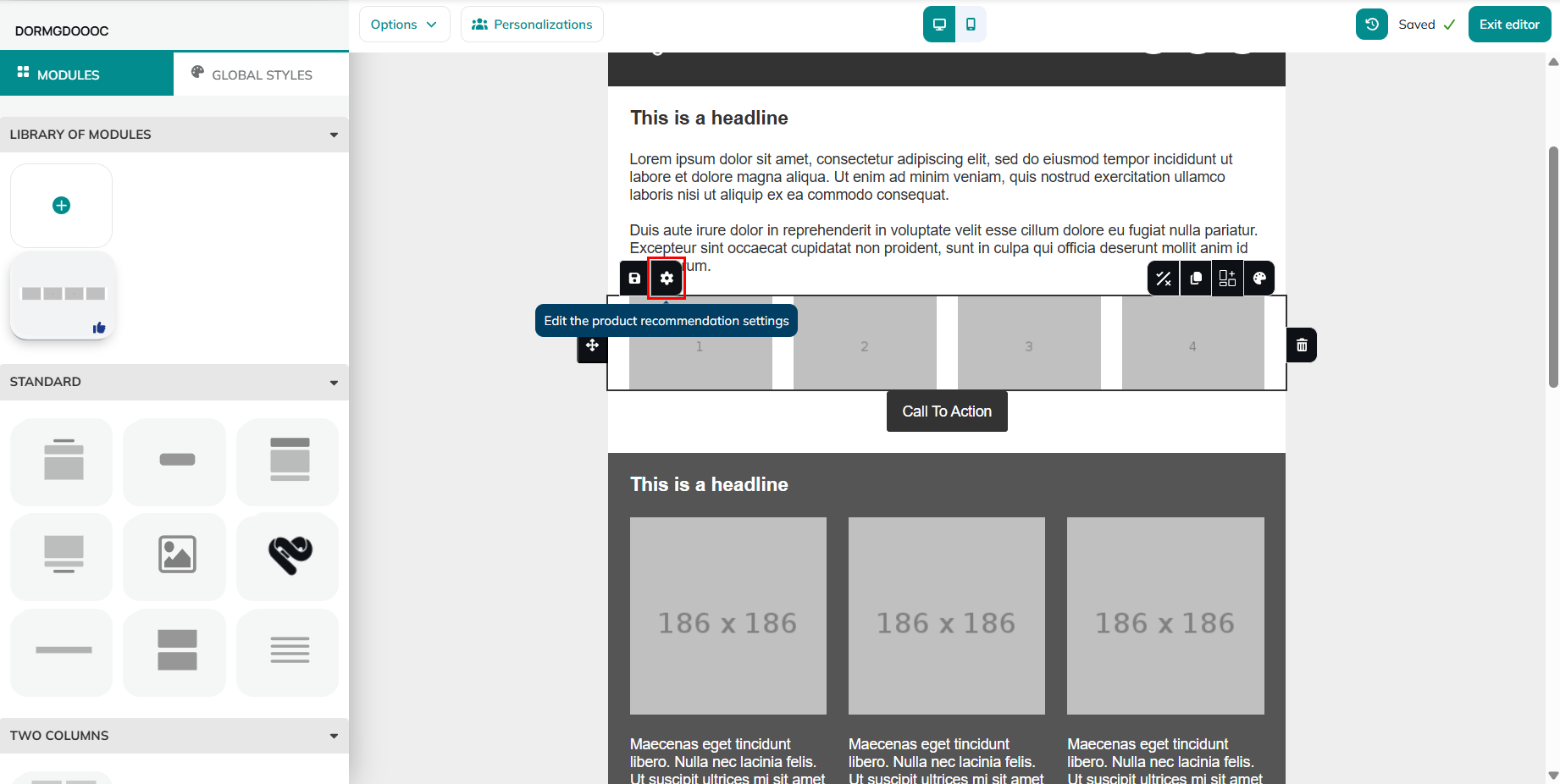Click the Lorem ipsum paragraph text
1560x784 pixels.
click(x=932, y=177)
